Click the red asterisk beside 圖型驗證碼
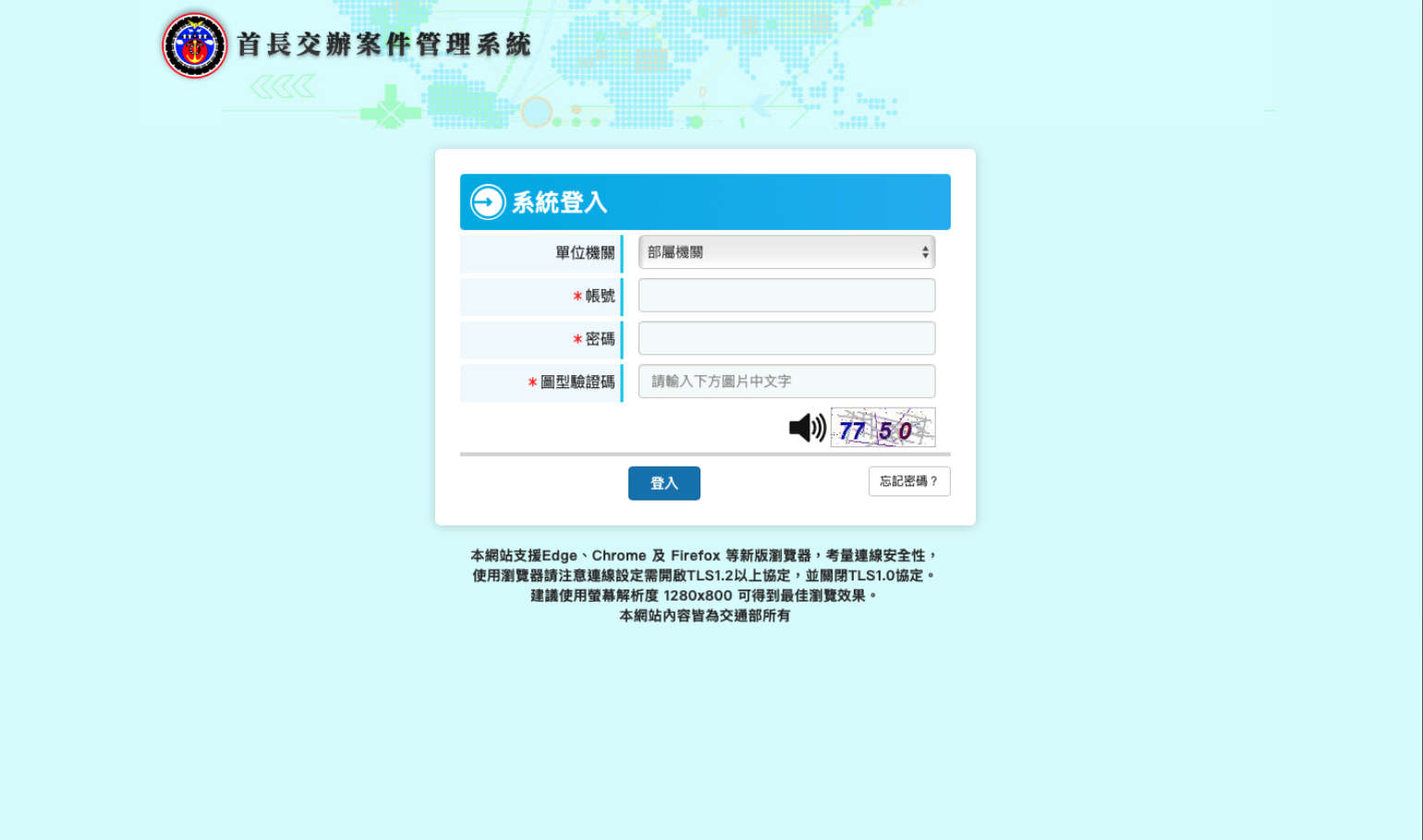Viewport: 1423px width, 840px height. pos(533,383)
